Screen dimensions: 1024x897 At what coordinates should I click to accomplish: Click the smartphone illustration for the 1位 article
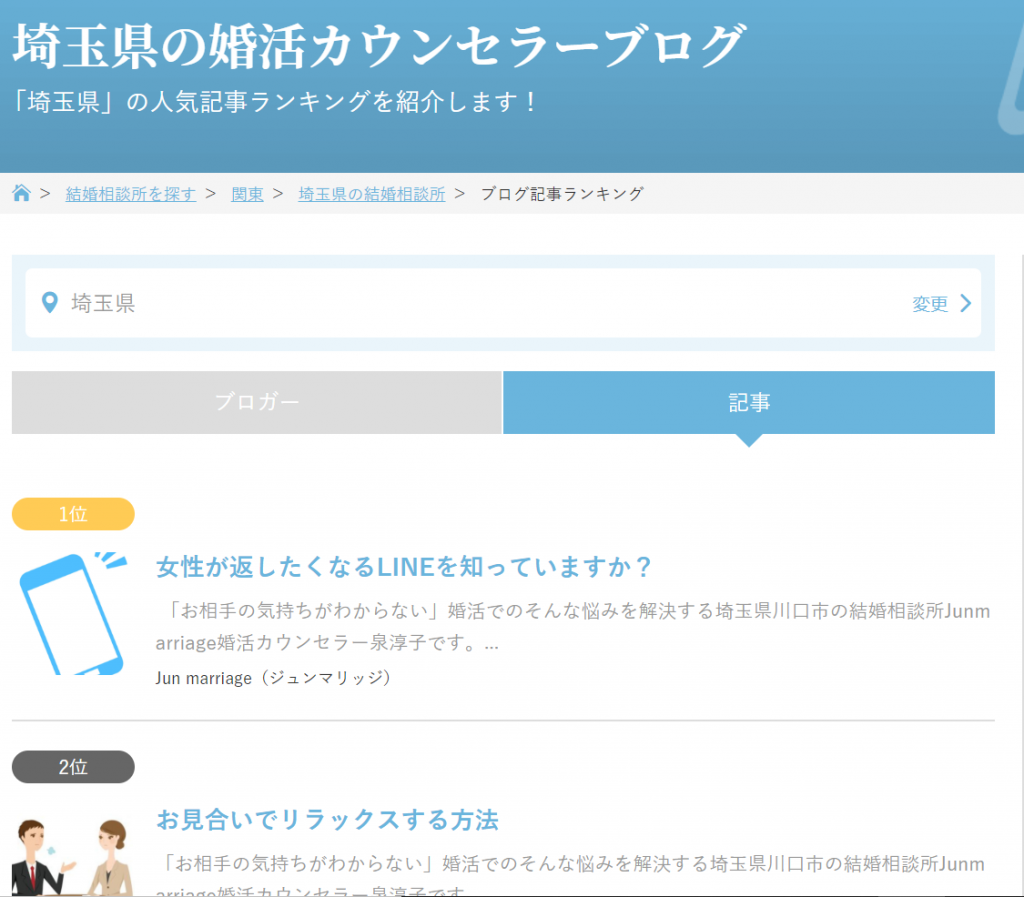pyautogui.click(x=71, y=613)
